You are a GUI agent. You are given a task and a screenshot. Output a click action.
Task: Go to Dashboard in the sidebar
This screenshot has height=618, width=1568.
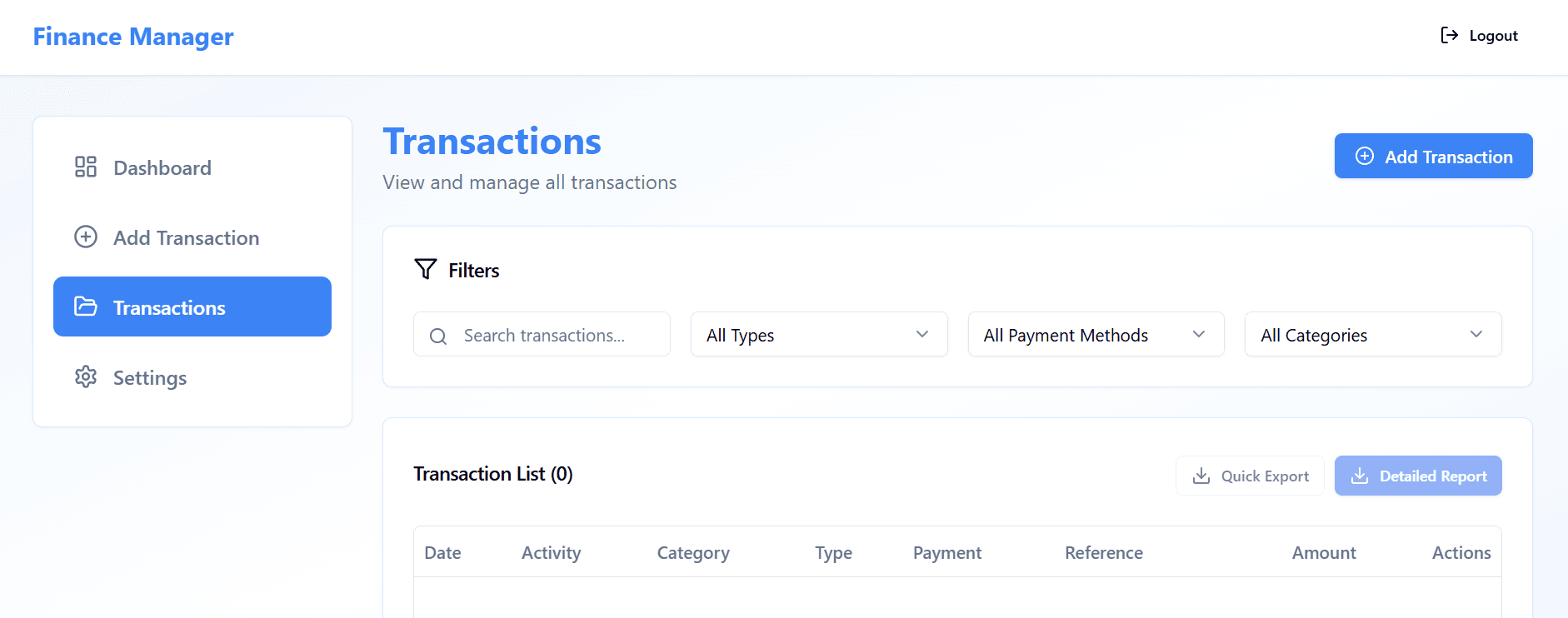coord(162,168)
